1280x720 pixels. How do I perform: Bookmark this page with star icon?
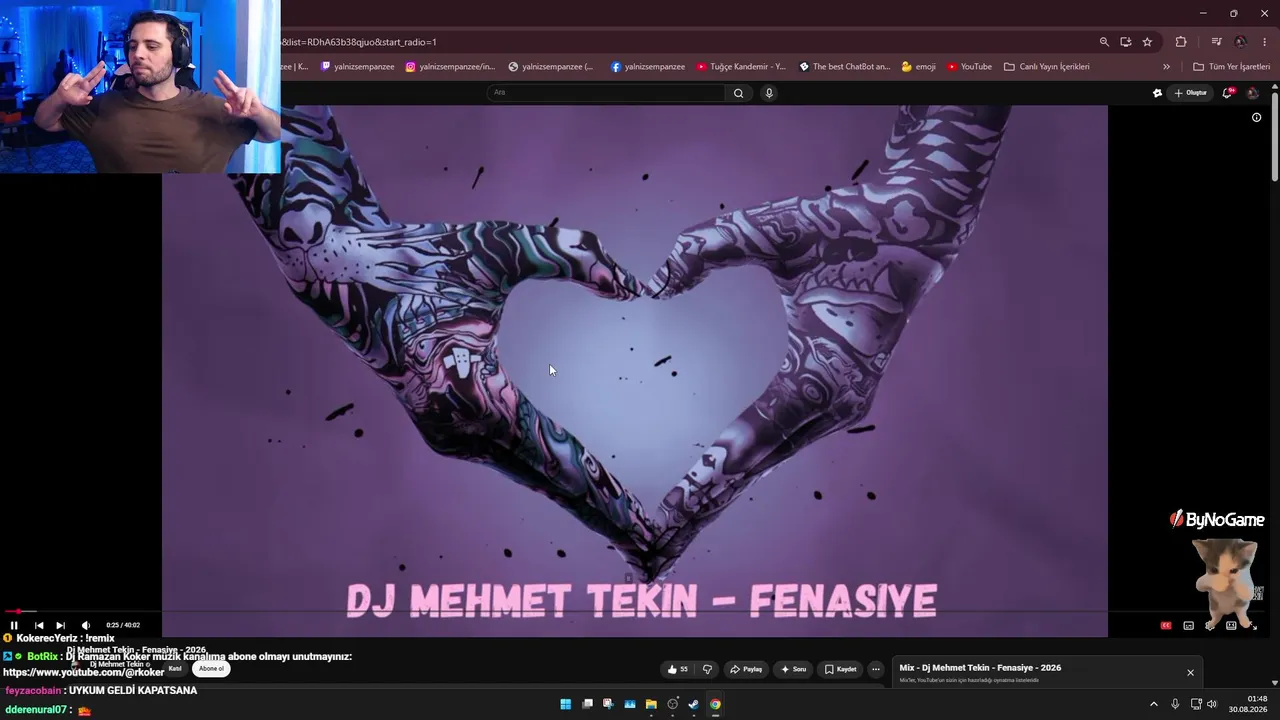(1147, 42)
